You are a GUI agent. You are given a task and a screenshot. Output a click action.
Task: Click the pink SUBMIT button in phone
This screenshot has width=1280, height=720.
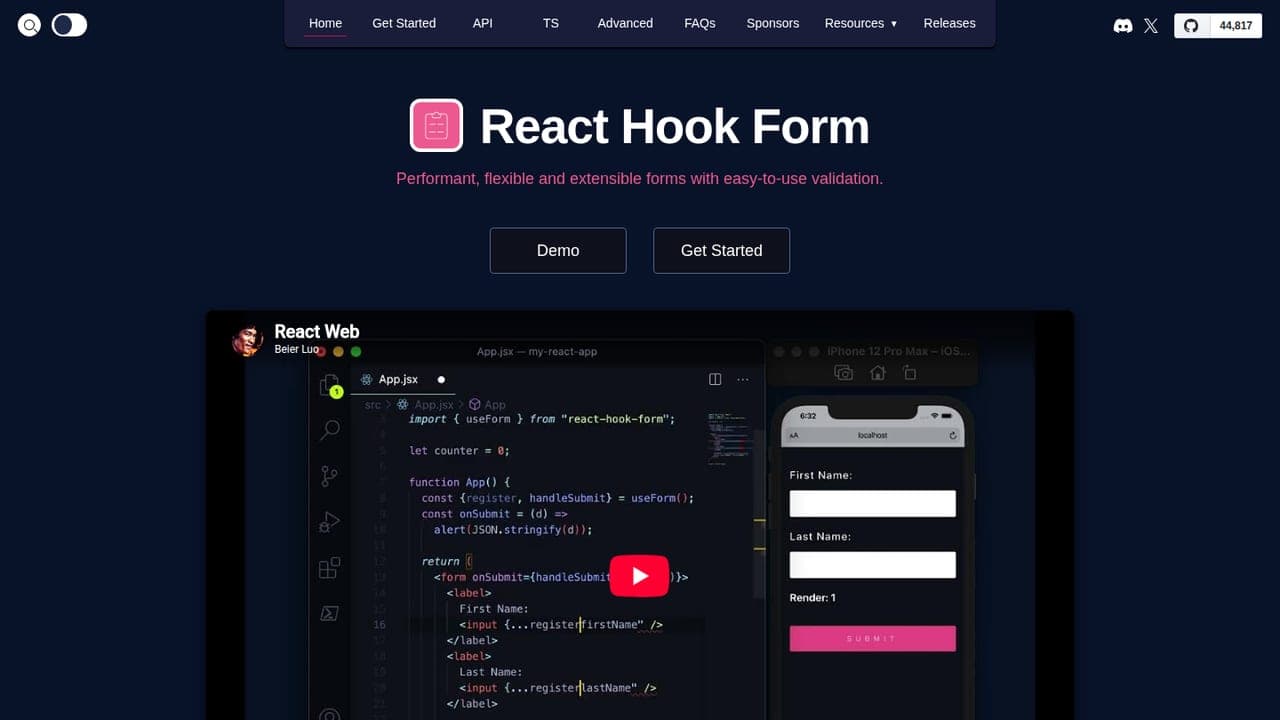pos(873,638)
